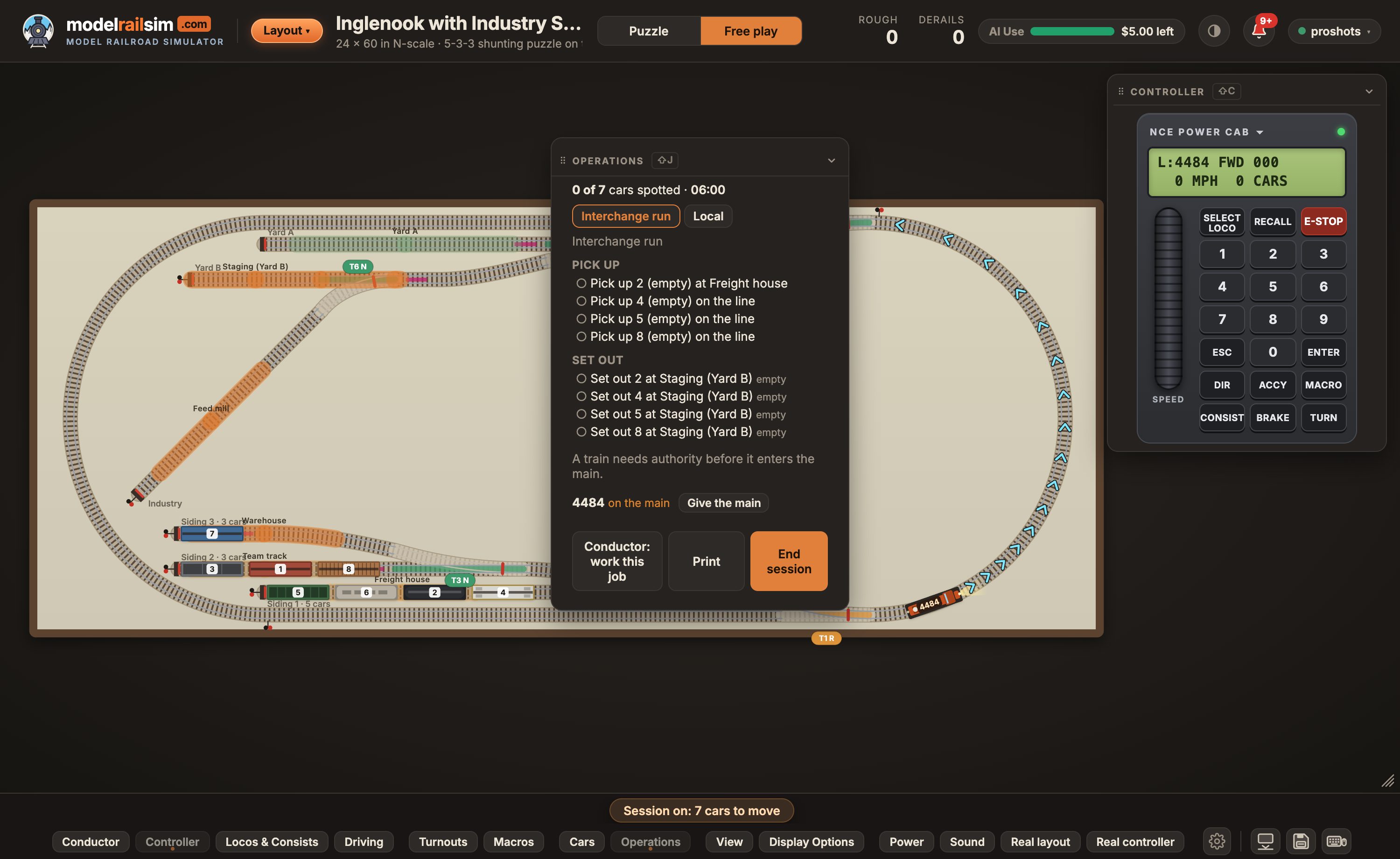Open the Turnouts panel from bottom toolbar

click(442, 841)
